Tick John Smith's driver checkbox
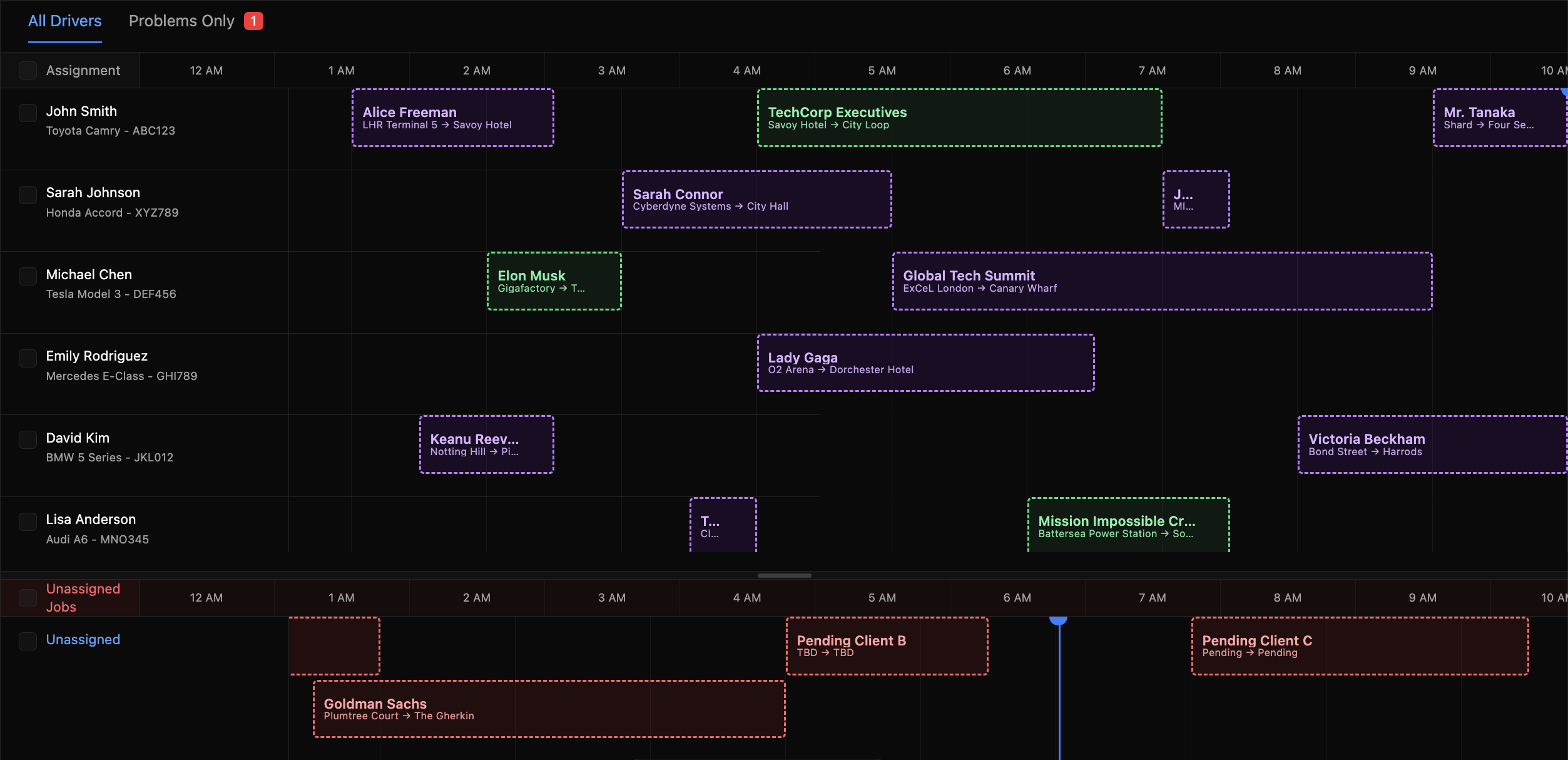Viewport: 1568px width, 760px height. [28, 113]
